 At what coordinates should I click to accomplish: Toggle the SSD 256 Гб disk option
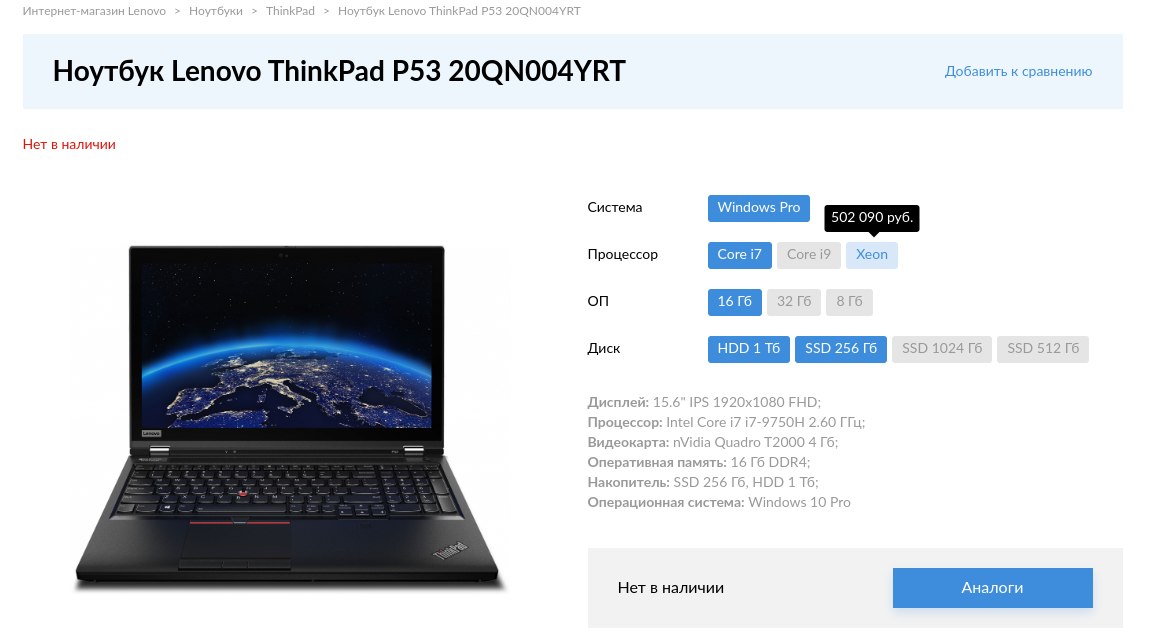point(840,349)
